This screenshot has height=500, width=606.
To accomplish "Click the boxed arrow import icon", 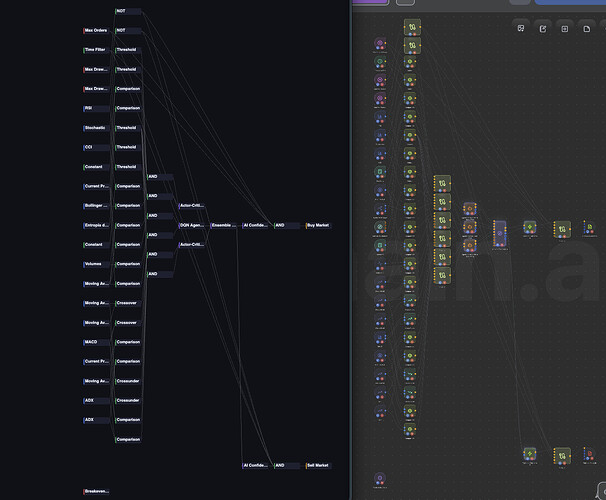I will tap(565, 28).
